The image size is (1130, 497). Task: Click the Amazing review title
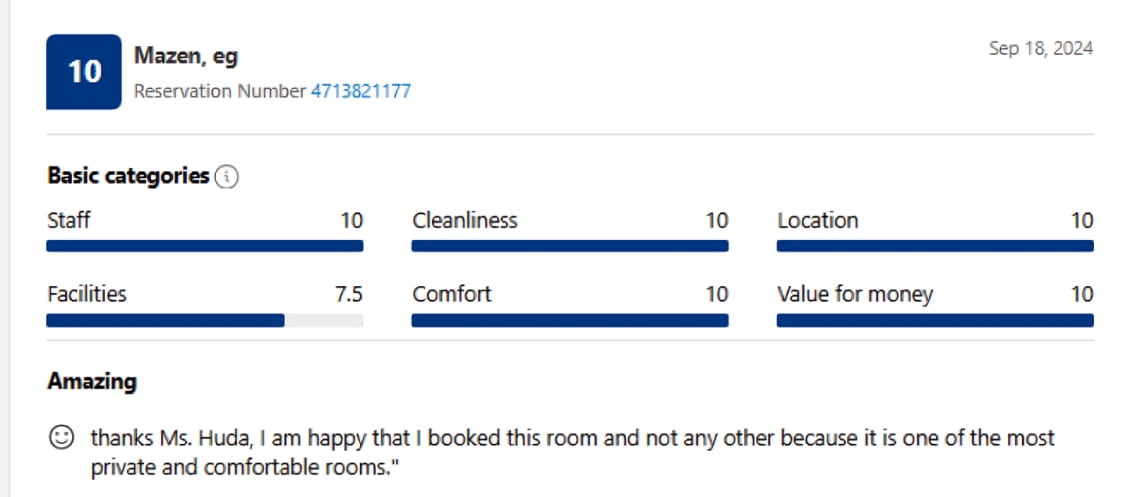click(x=92, y=381)
